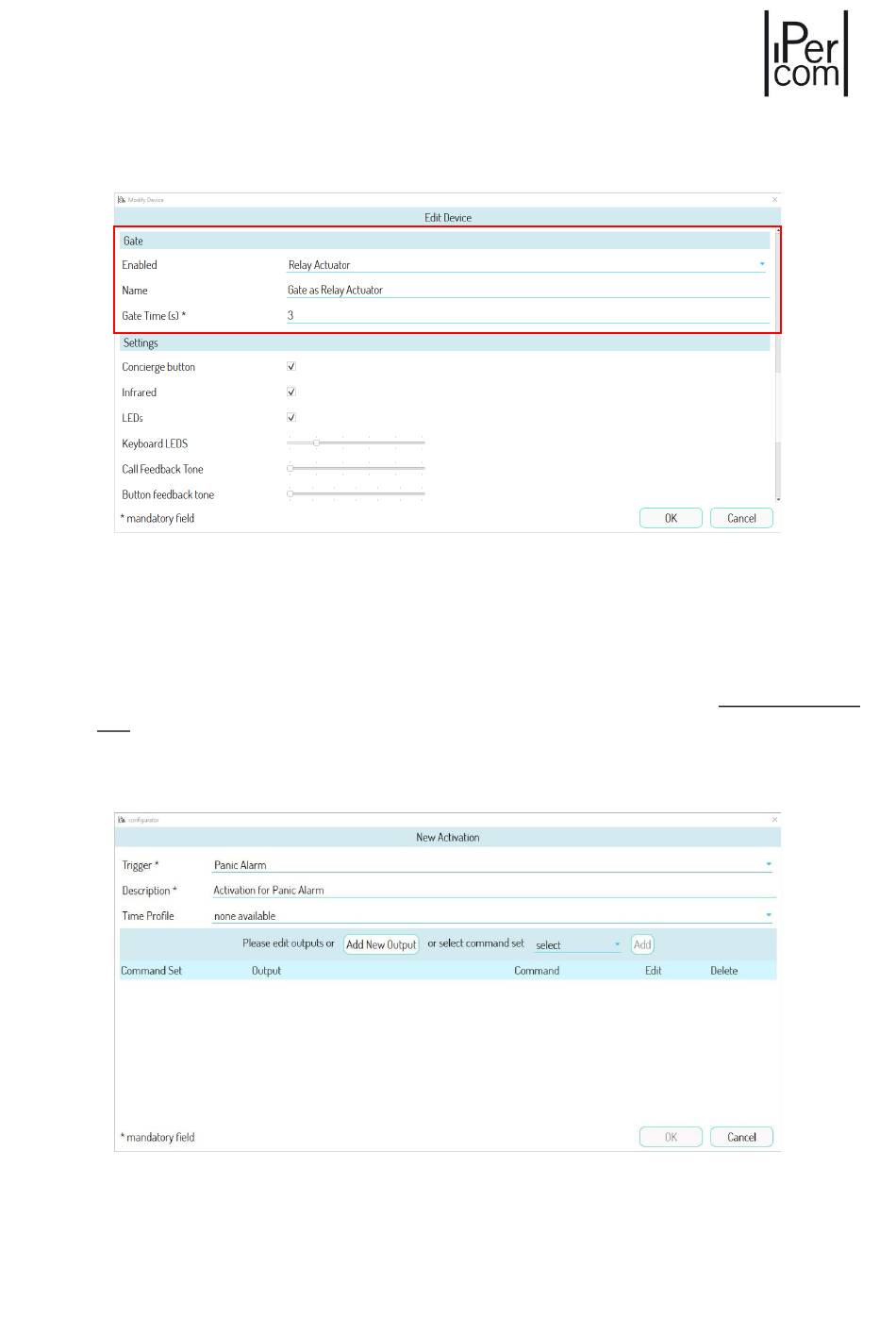Click the Settings section header

pos(444,342)
